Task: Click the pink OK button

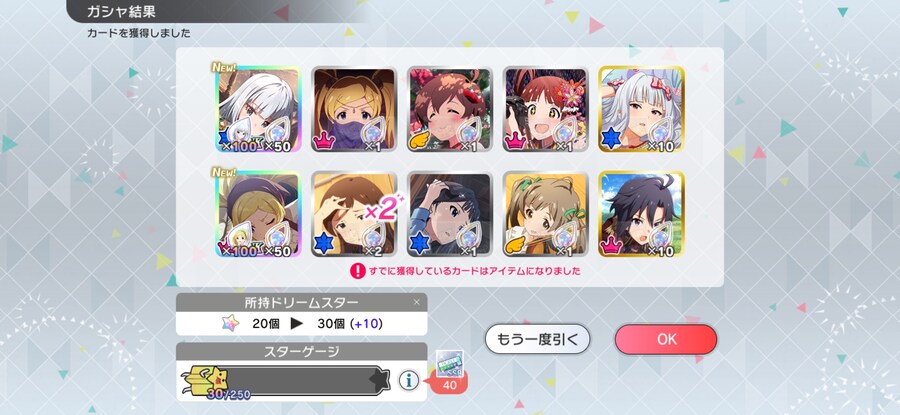Action: pyautogui.click(x=666, y=339)
